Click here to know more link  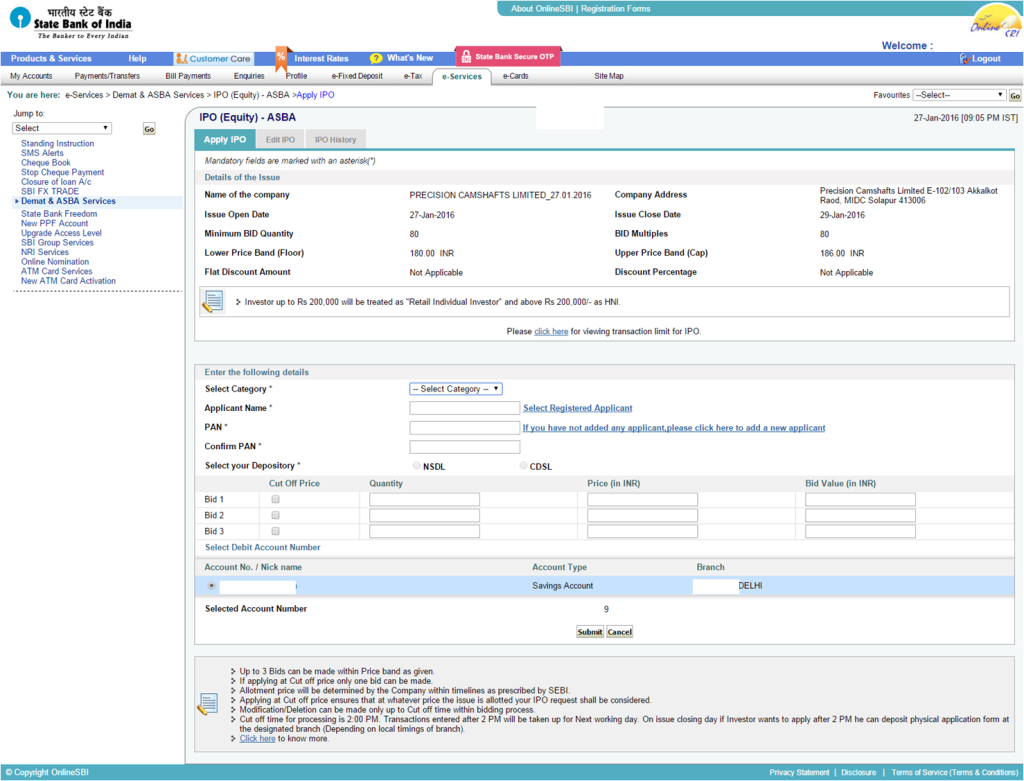pos(257,739)
